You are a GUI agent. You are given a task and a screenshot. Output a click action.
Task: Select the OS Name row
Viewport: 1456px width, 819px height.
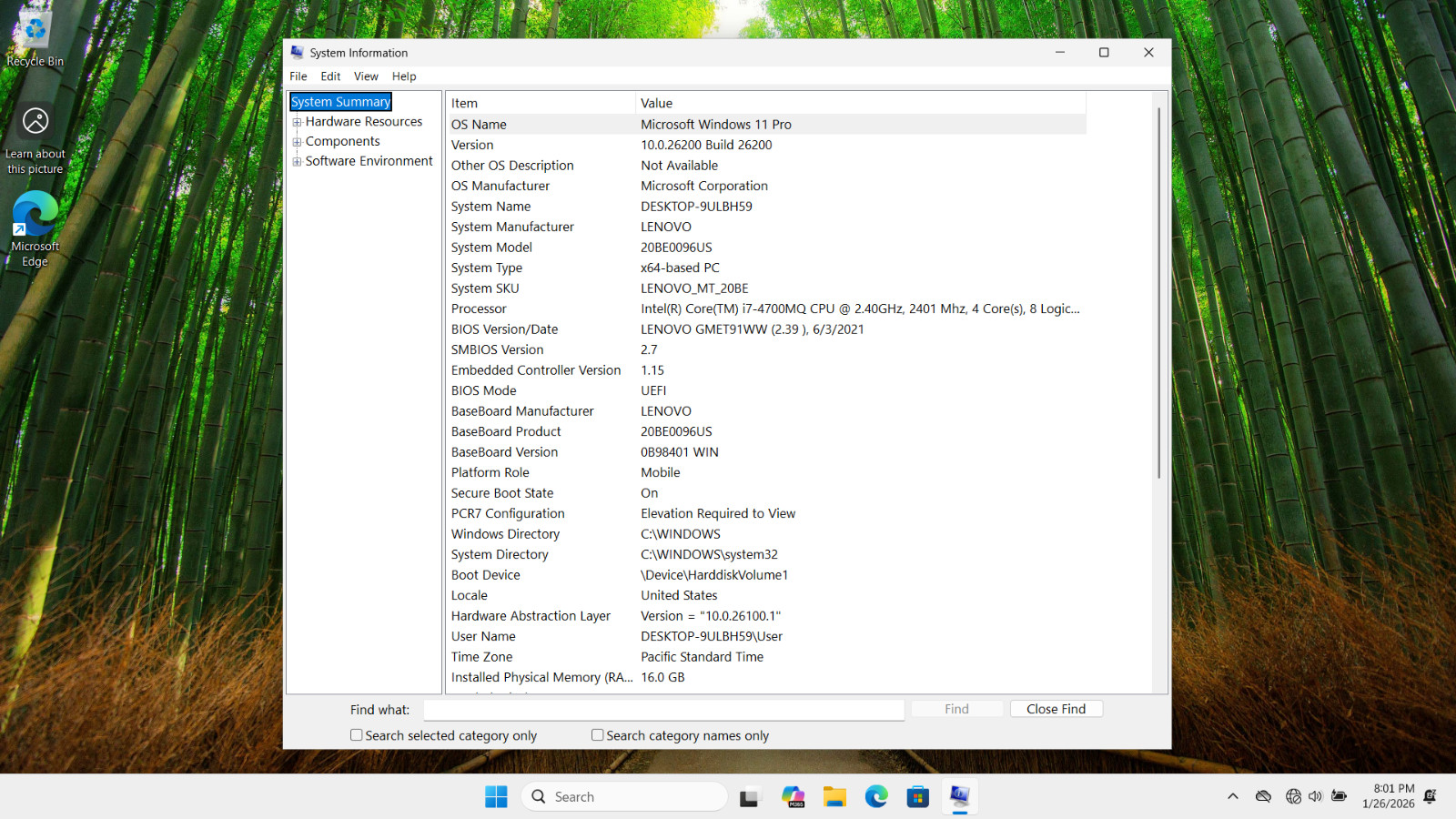[766, 125]
